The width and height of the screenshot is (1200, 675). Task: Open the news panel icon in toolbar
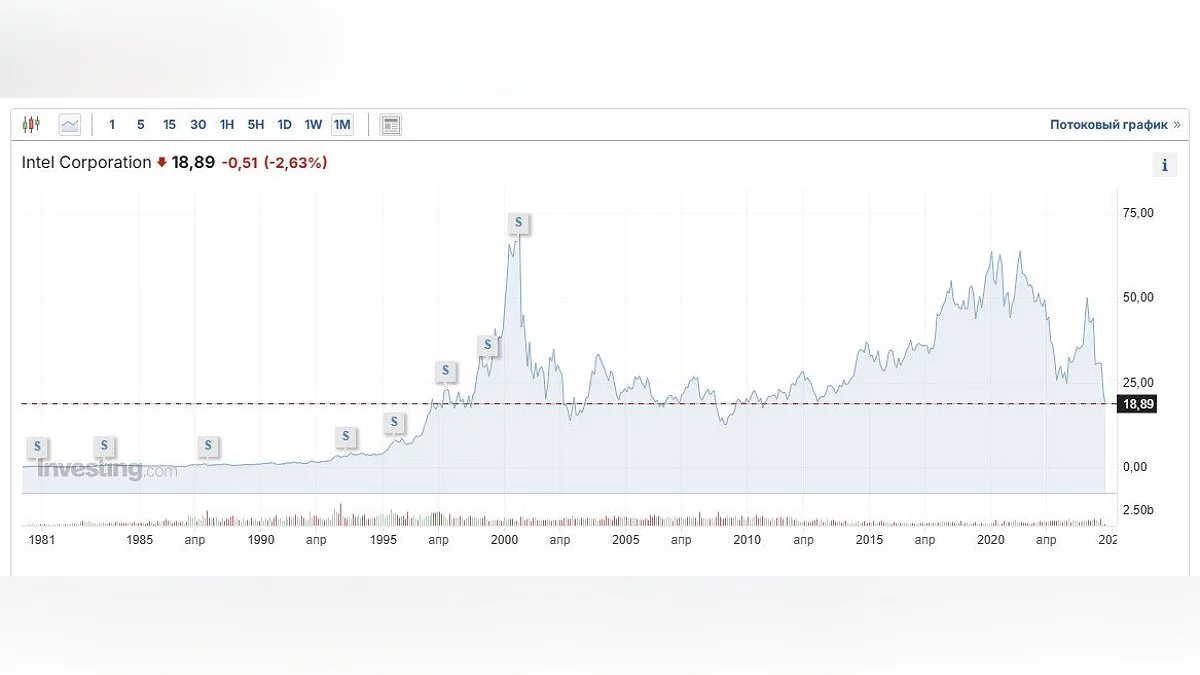391,125
